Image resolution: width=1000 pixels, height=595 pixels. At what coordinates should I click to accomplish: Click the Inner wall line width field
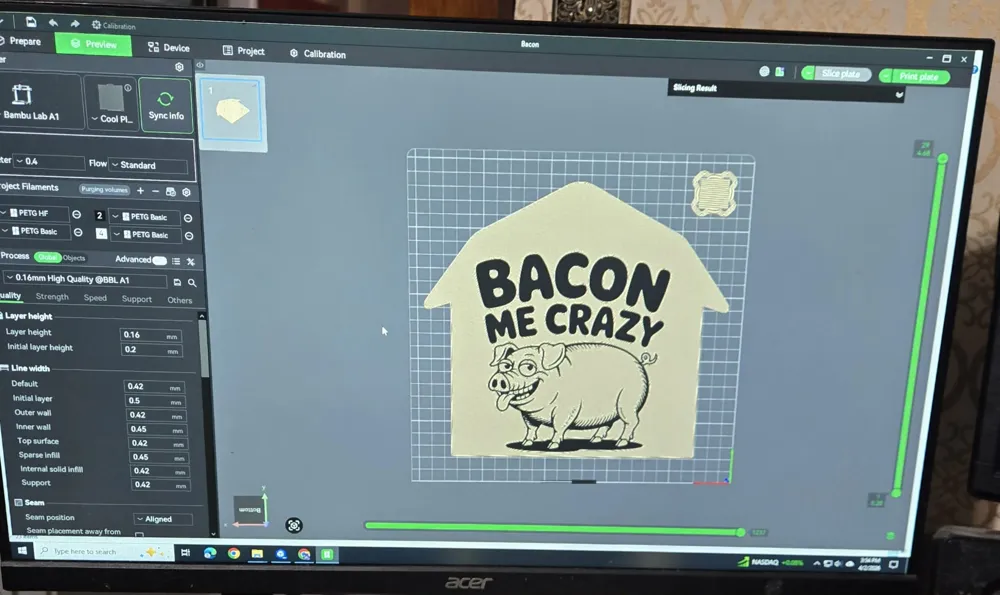click(x=157, y=429)
